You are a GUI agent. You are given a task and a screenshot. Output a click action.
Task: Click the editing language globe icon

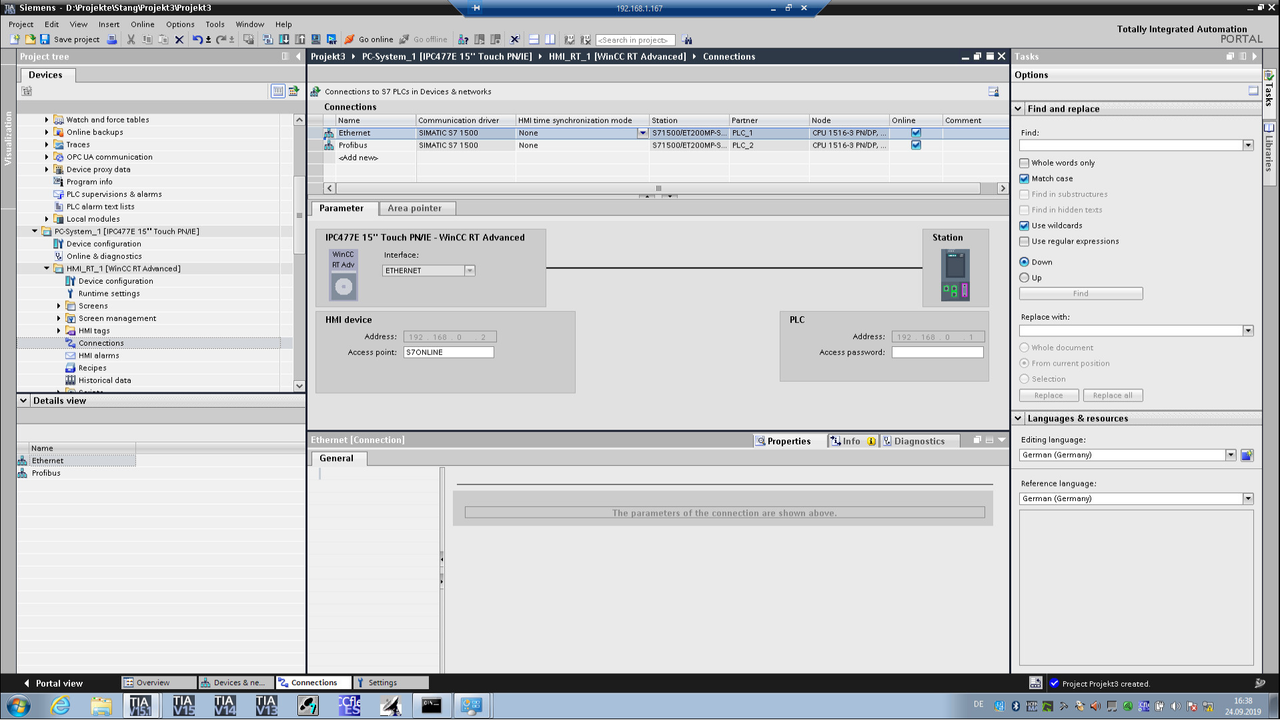click(x=1247, y=455)
